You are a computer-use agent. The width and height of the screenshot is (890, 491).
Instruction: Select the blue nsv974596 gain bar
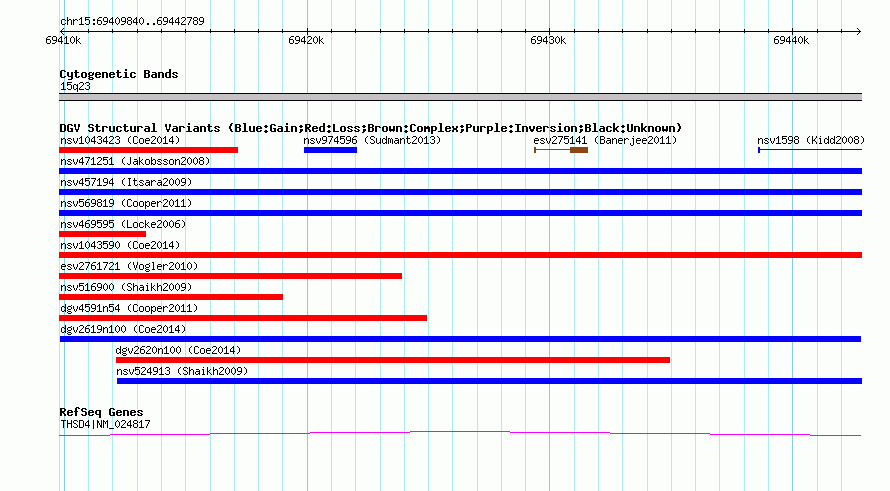pos(330,150)
